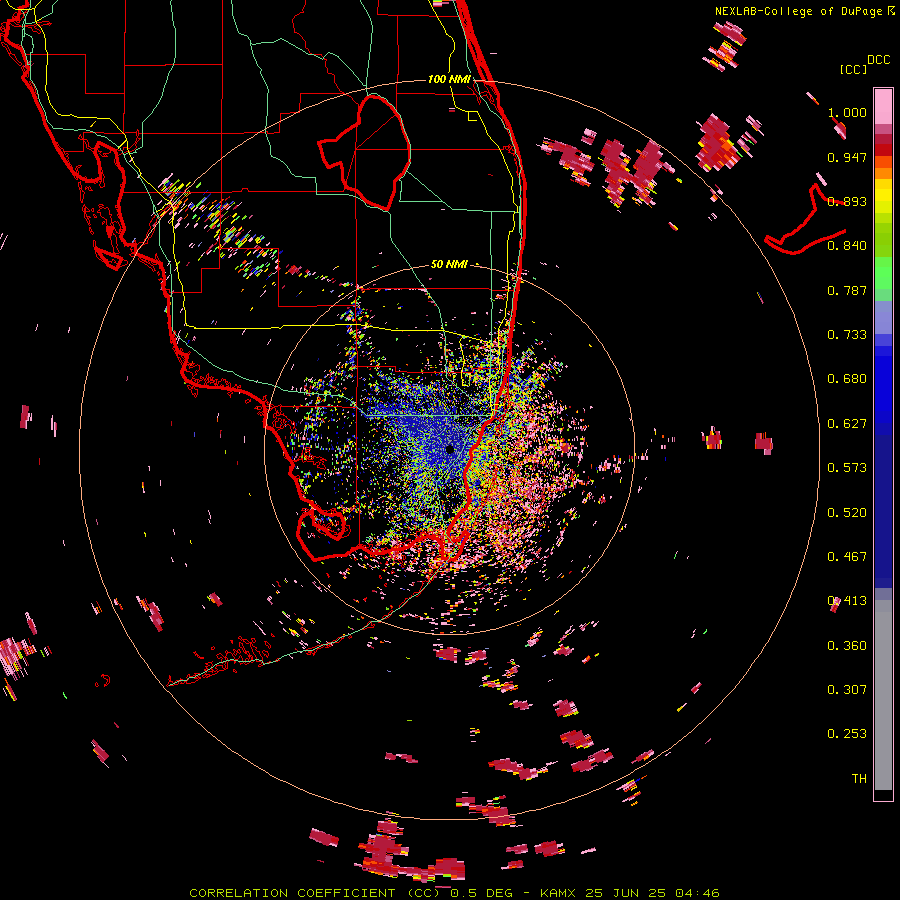Click the 0.253 color scale value

(x=847, y=734)
